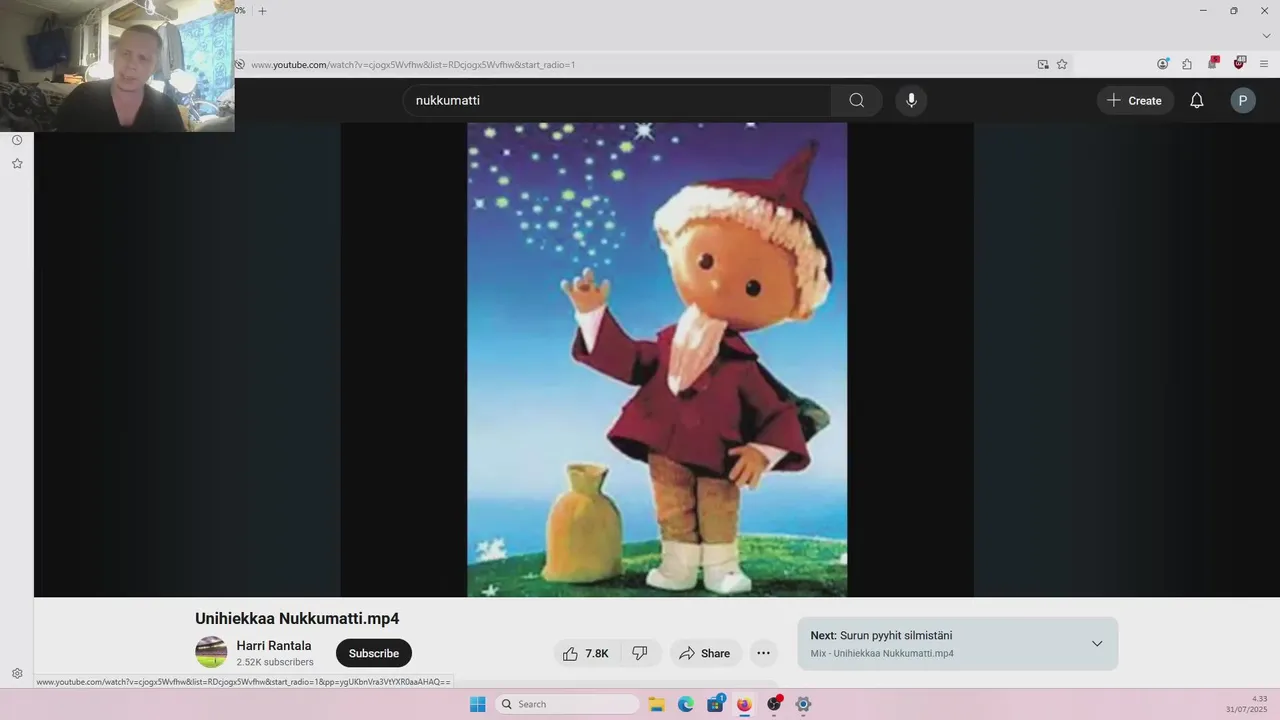This screenshot has width=1280, height=720.
Task: Open Microsoft Store taskbar icon
Action: click(715, 704)
